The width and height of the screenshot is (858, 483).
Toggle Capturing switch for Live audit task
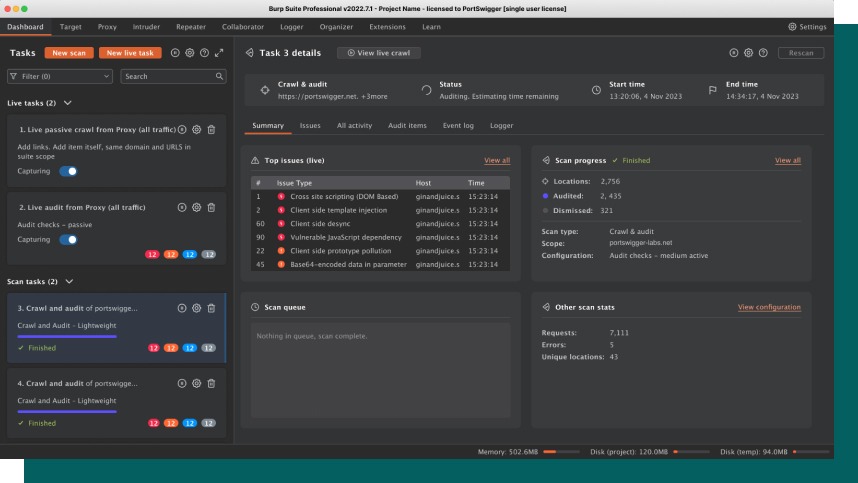[69, 240]
